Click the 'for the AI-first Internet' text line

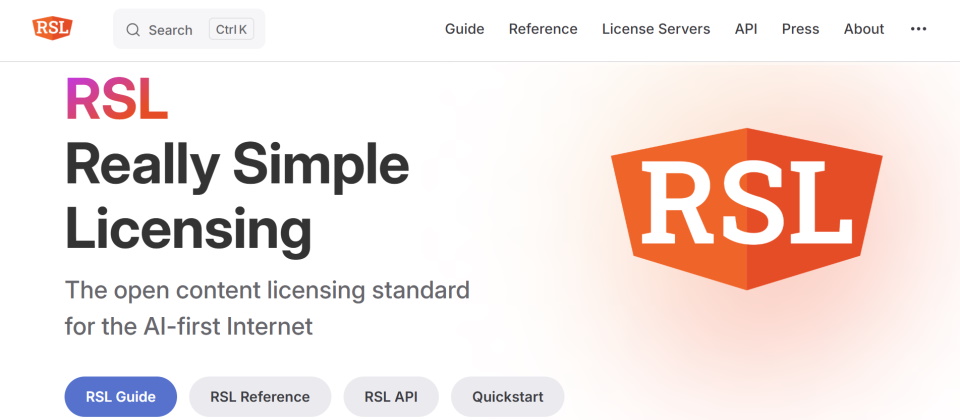tap(189, 326)
